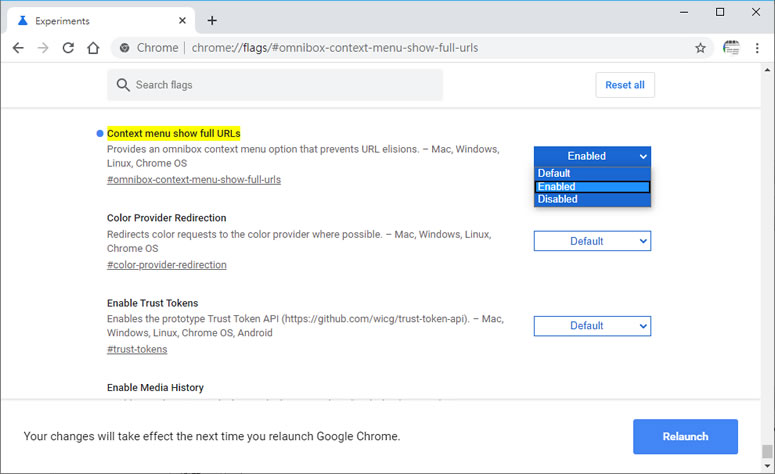Choose Disabled in the open dropdown list

[592, 199]
